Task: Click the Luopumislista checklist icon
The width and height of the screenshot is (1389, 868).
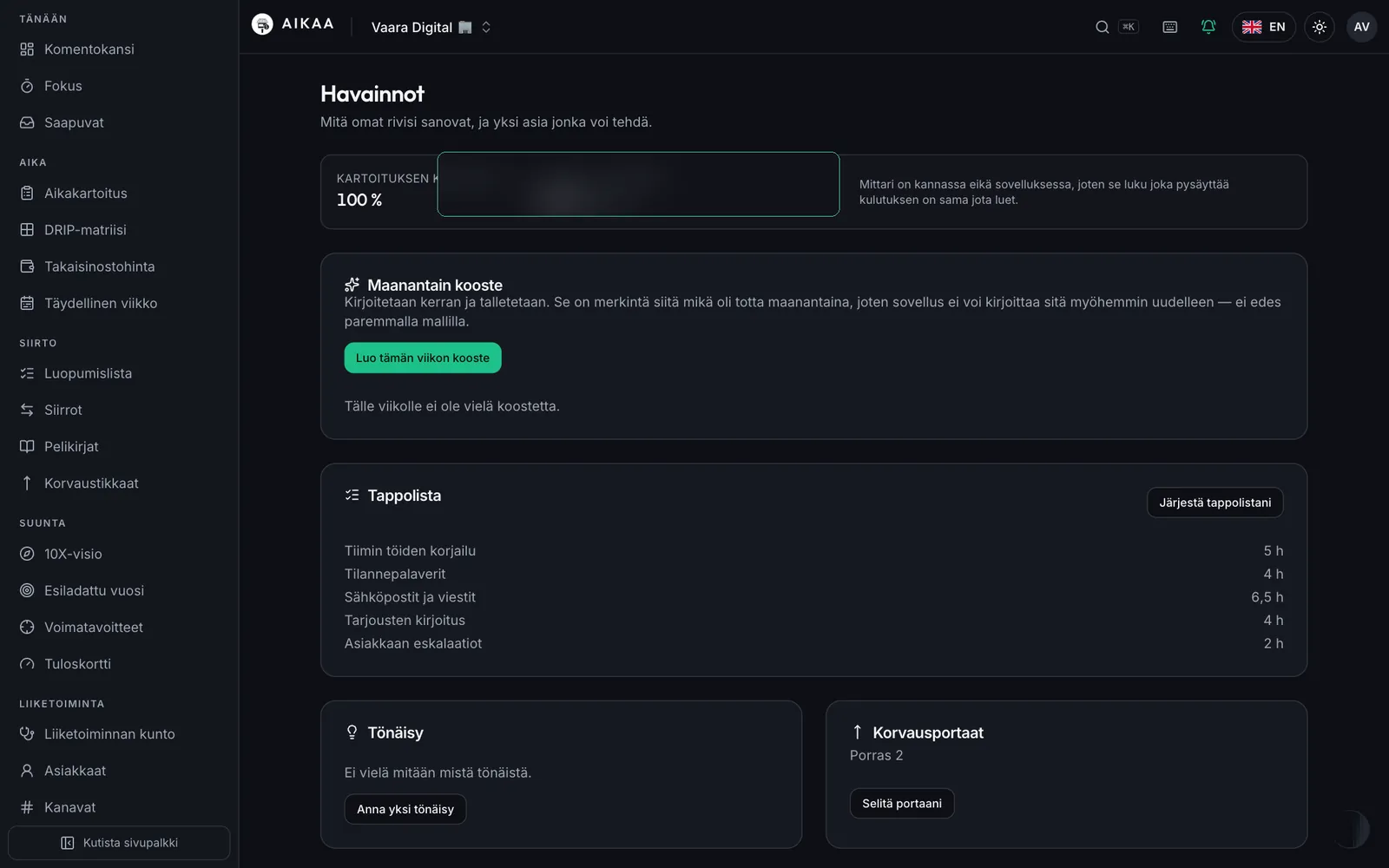Action: 27,373
